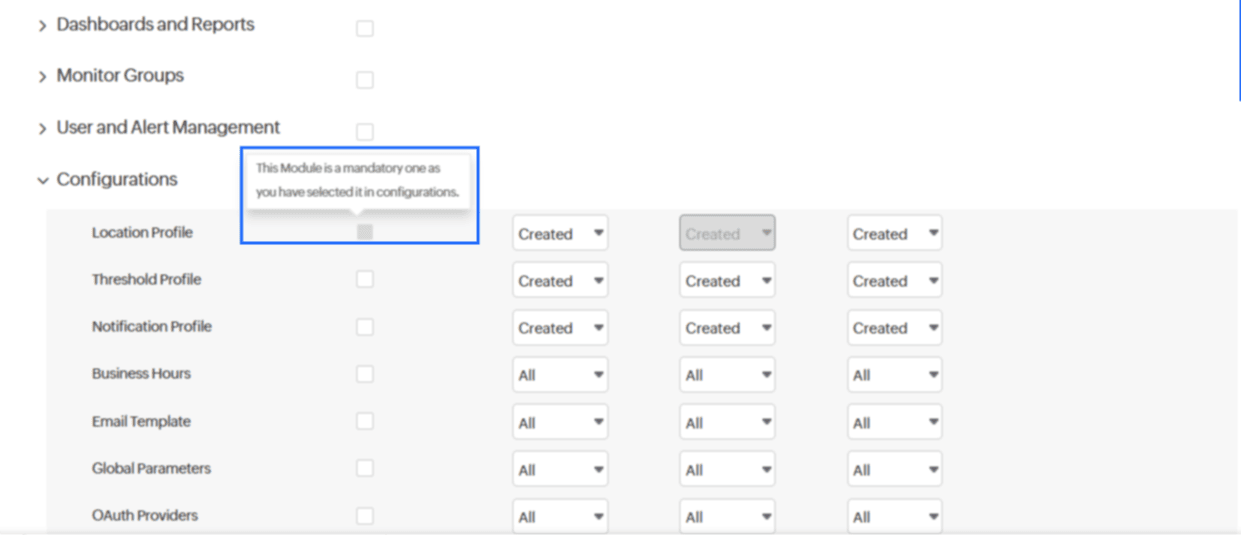Viewport: 1241px width, 535px height.
Task: Tick the Global Parameters checkbox
Action: (365, 468)
